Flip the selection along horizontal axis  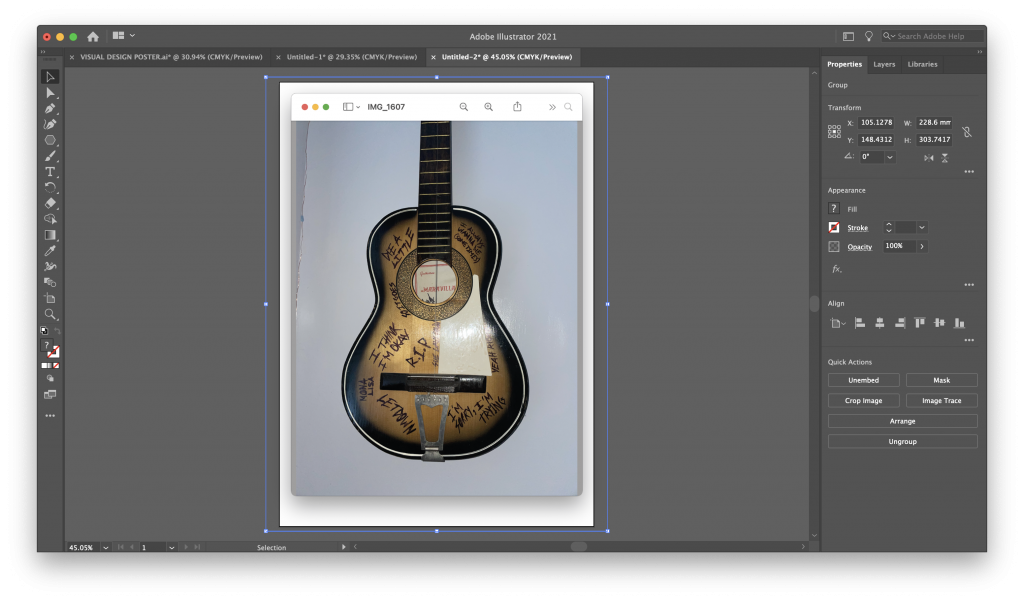coord(929,158)
